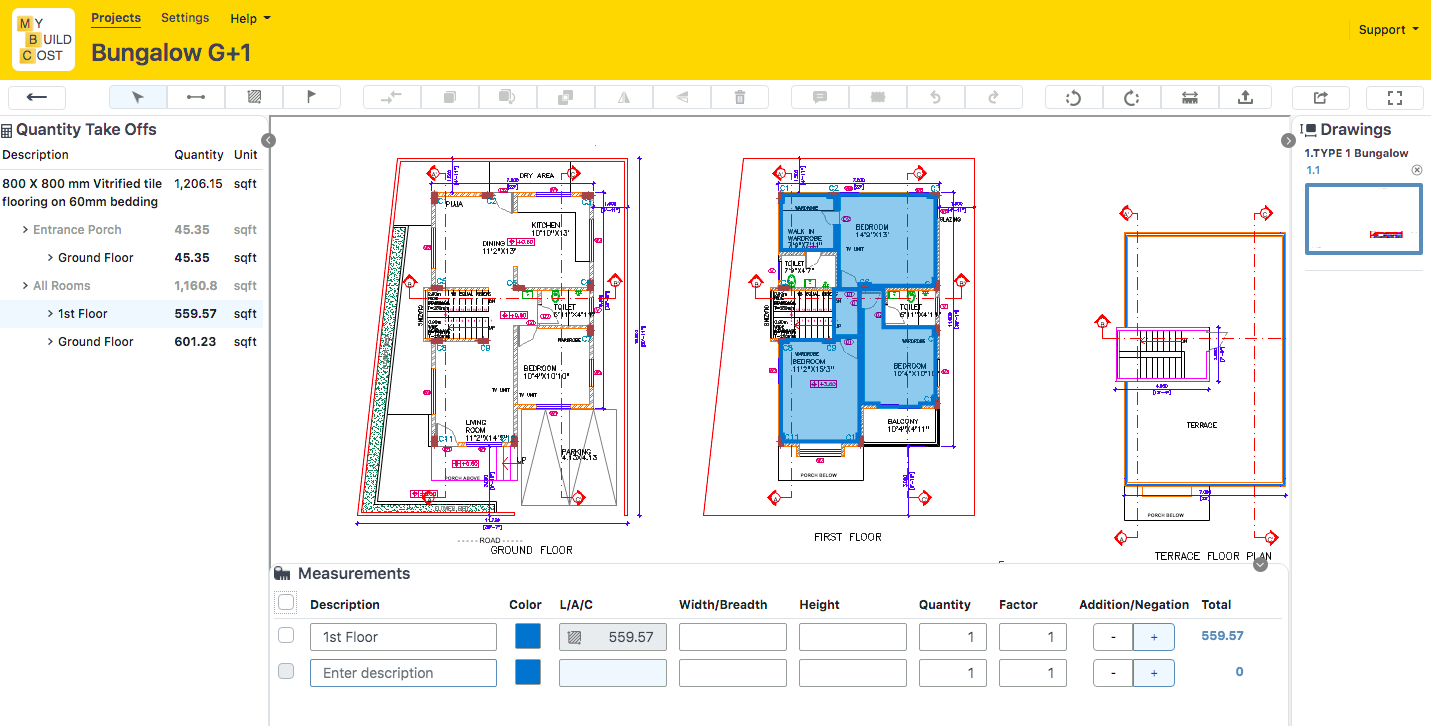Click the set scale ruler icon
This screenshot has height=726, width=1431.
point(1189,97)
